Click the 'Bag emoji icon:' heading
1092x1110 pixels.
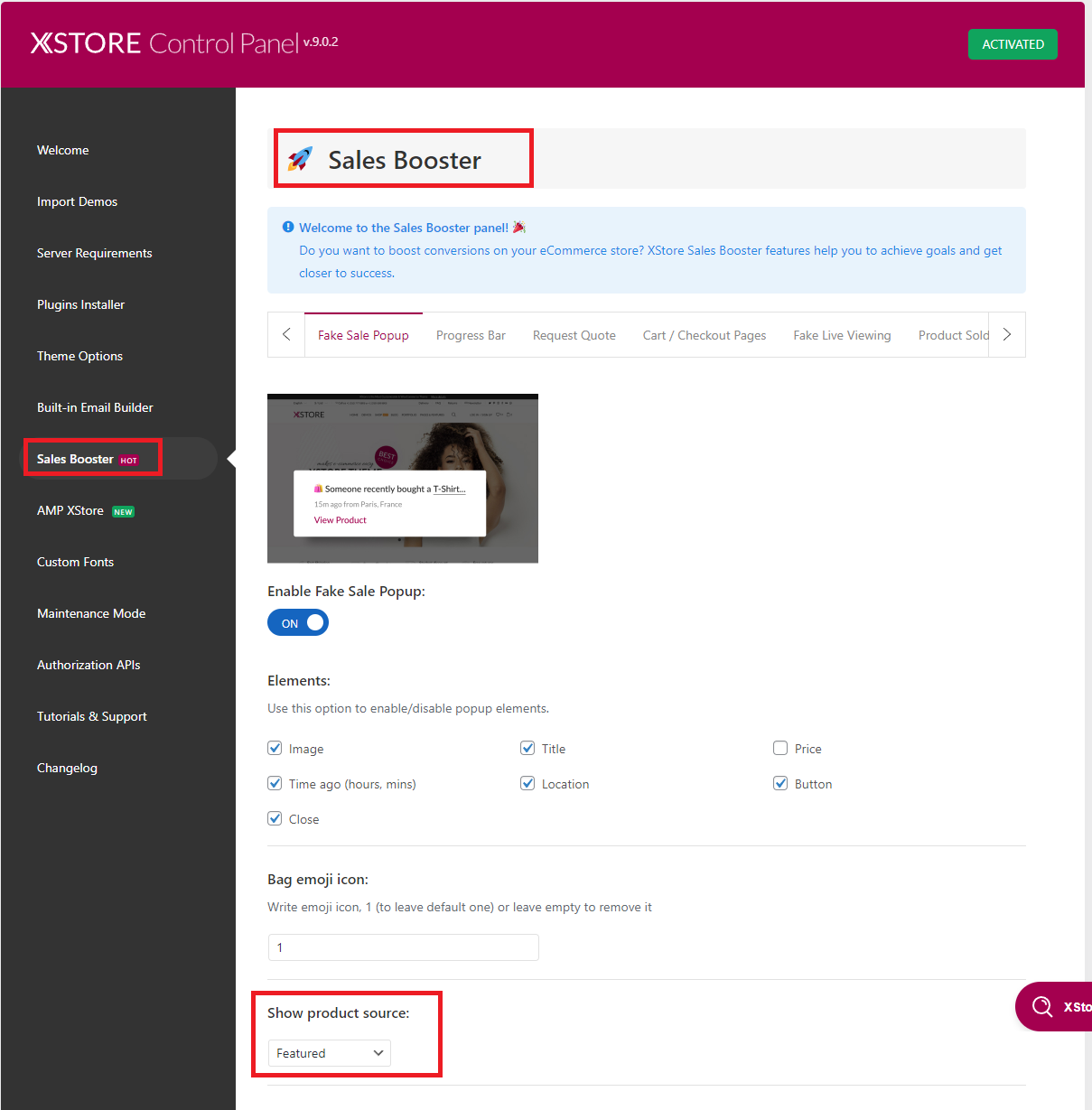click(318, 880)
